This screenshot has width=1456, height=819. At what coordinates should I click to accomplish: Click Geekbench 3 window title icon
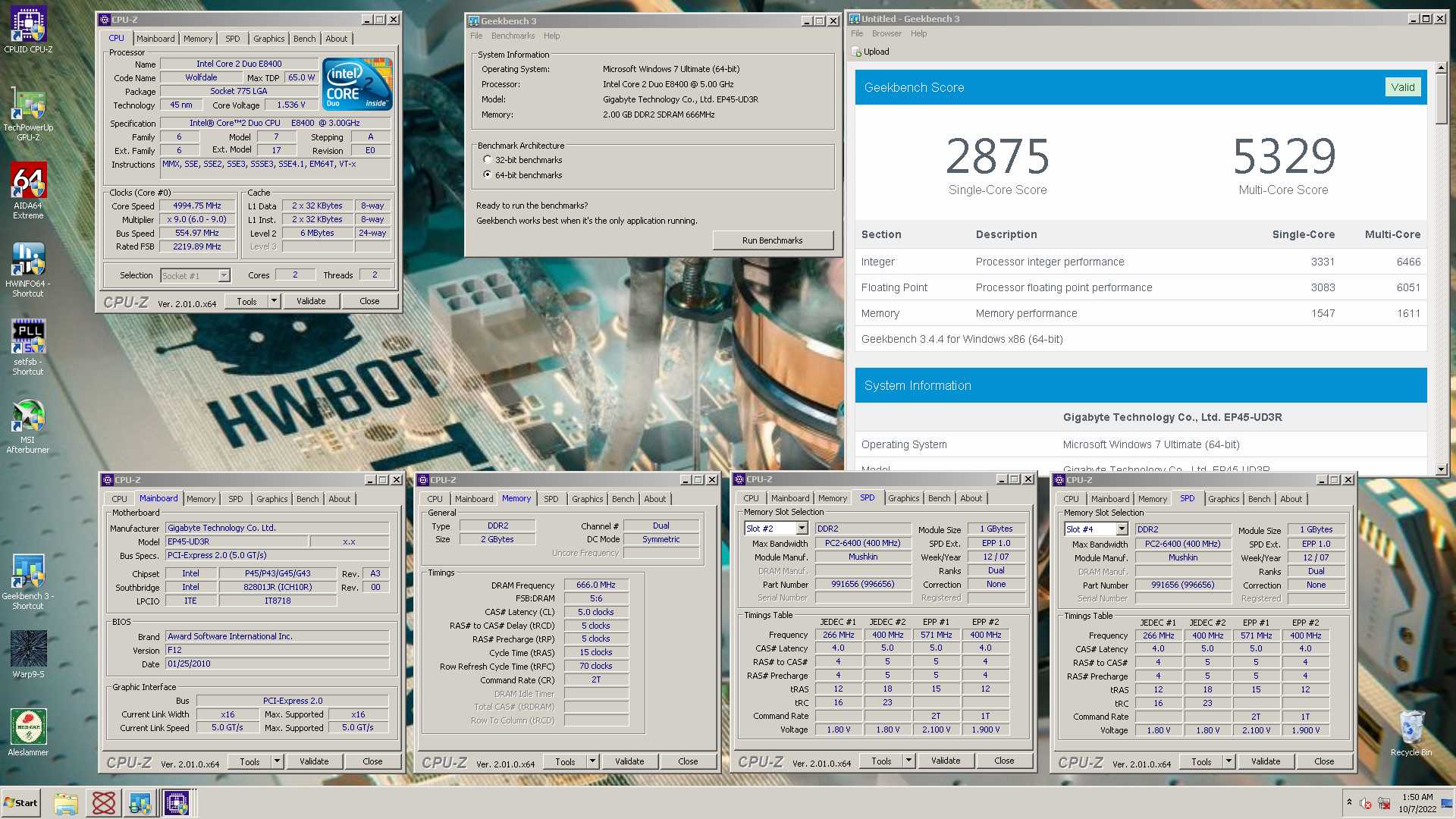474,20
